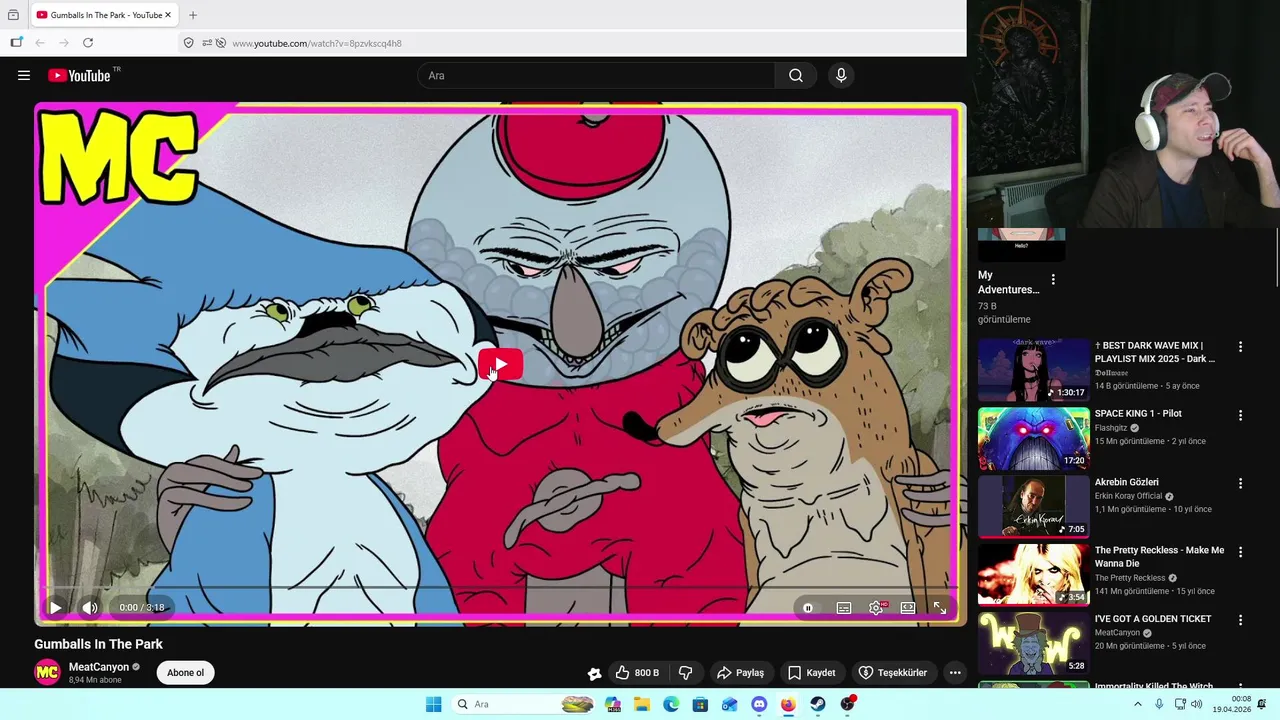Click the Teşekkürler thanks button
The width and height of the screenshot is (1280, 720).
pos(893,673)
